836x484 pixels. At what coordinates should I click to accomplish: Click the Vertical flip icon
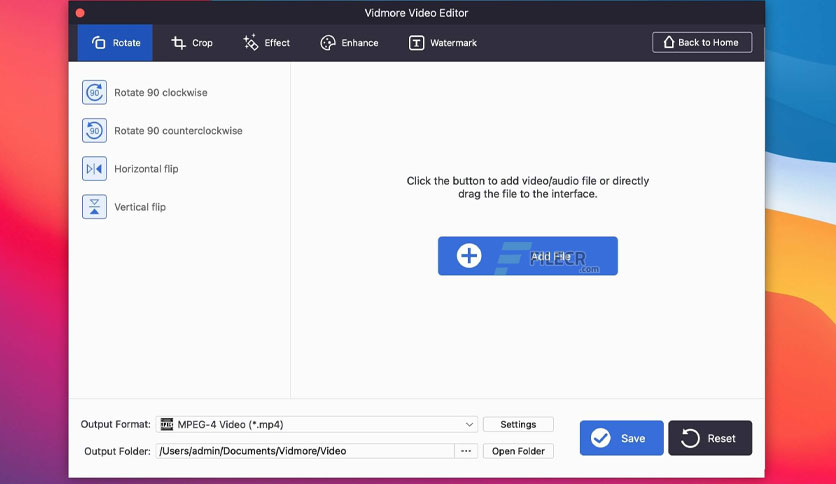pyautogui.click(x=94, y=207)
